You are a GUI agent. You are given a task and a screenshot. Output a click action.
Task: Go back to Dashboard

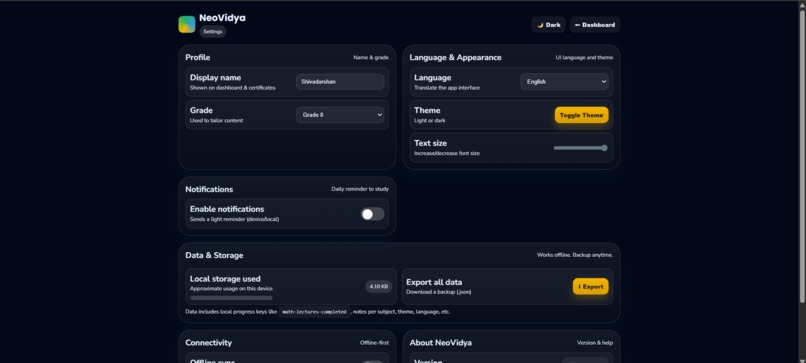click(x=595, y=25)
